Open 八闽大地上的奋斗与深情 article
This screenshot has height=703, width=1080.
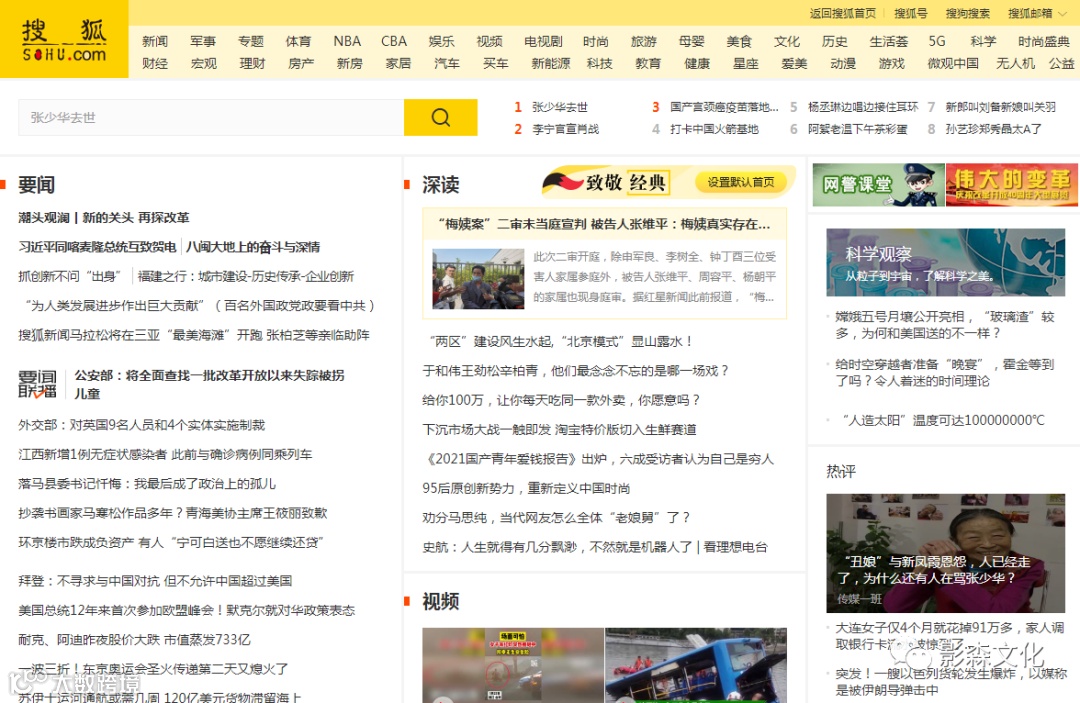click(x=253, y=246)
